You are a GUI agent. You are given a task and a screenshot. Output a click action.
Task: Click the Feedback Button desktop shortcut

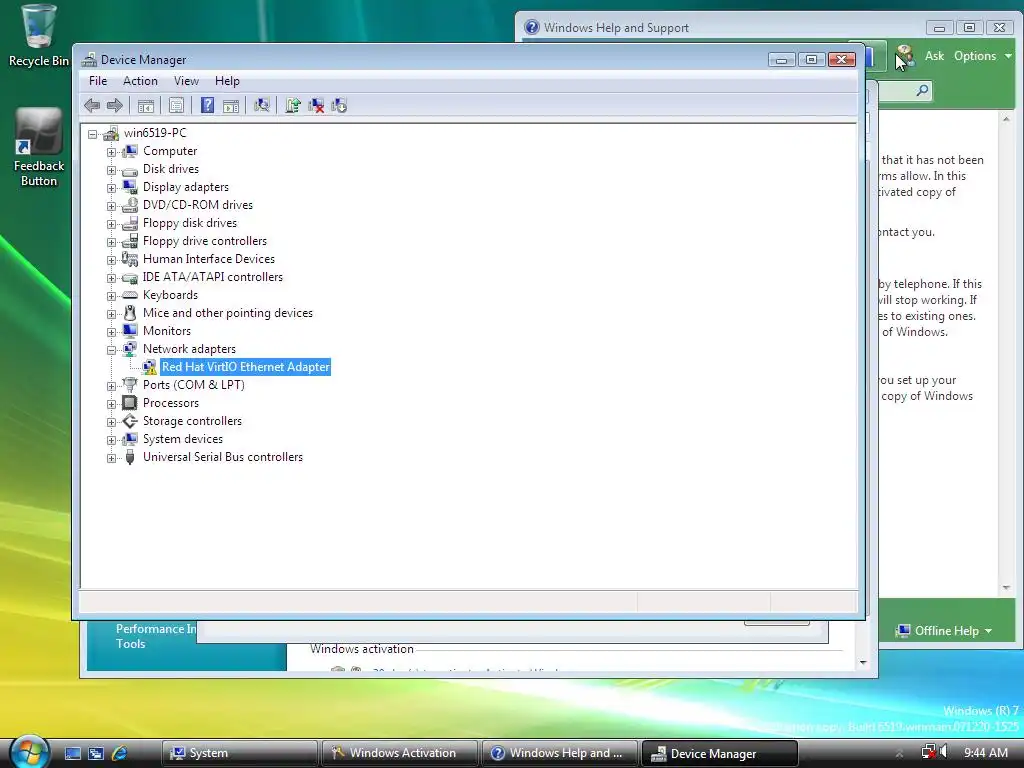coord(39,148)
